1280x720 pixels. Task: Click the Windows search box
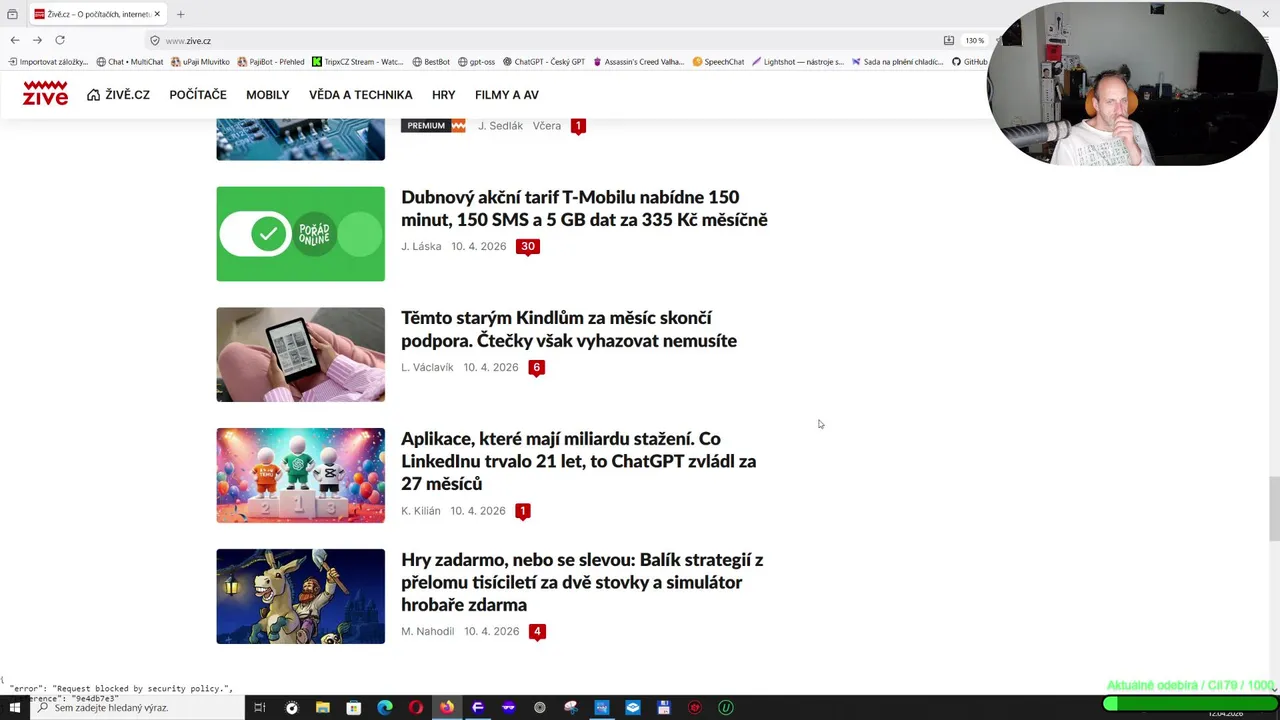[137, 707]
